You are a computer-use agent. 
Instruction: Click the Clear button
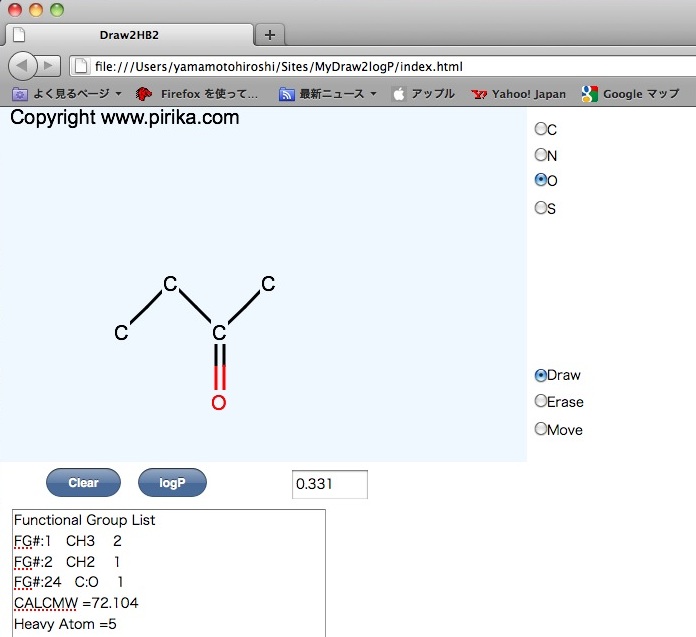pos(83,483)
